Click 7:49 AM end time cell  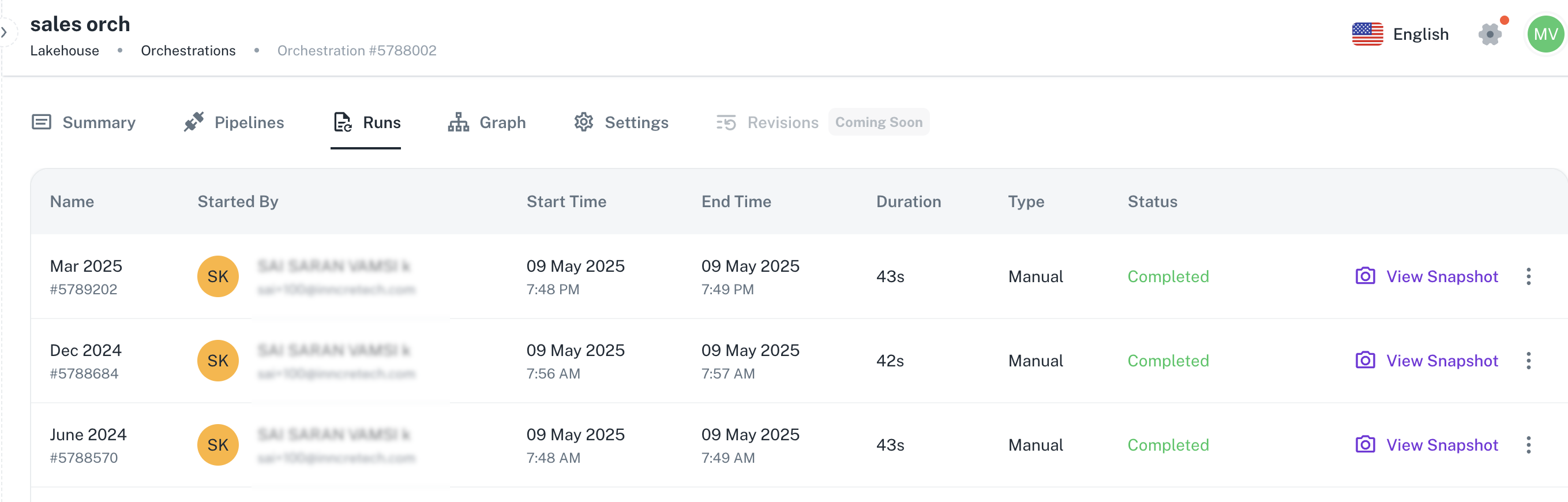pyautogui.click(x=728, y=458)
